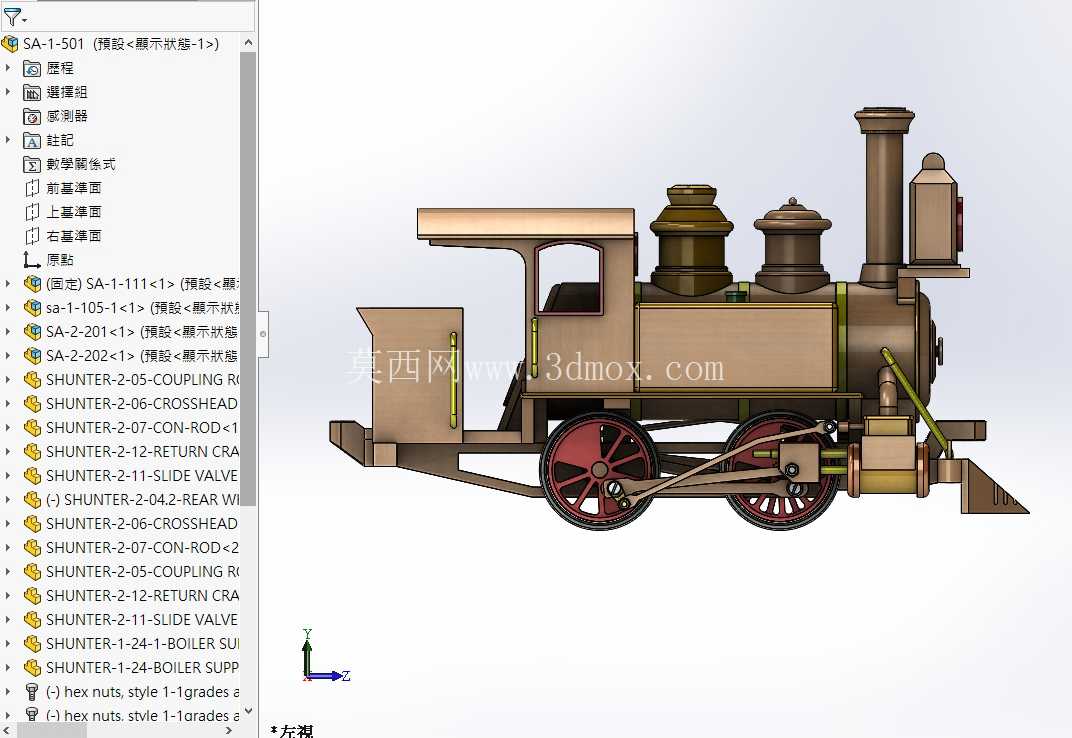This screenshot has height=738, width=1072.
Task: Click the (-) SHUNTER-2-04.2-REAR part icon
Action: 32,500
